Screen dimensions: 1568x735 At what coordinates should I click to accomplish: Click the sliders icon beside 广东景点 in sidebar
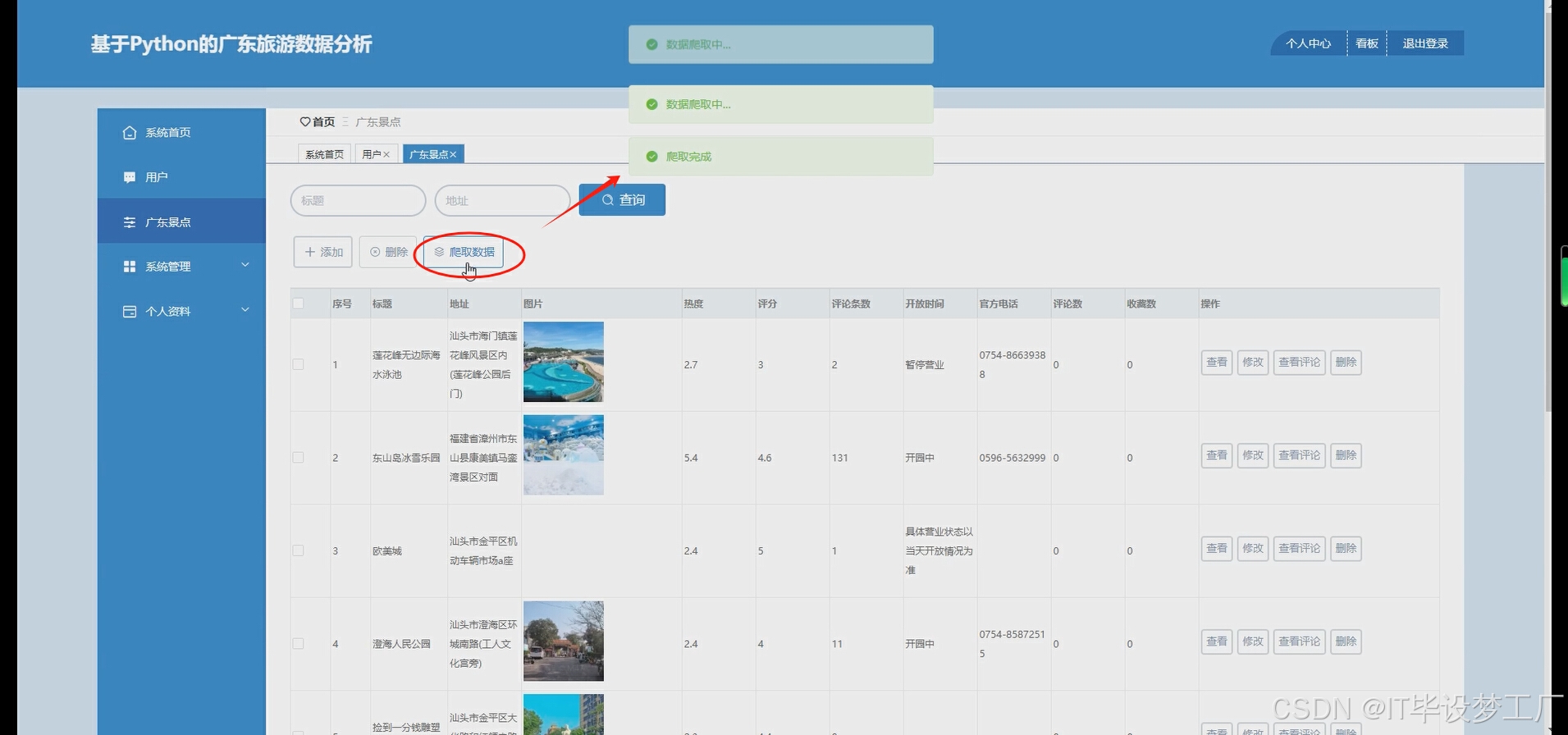tap(130, 222)
